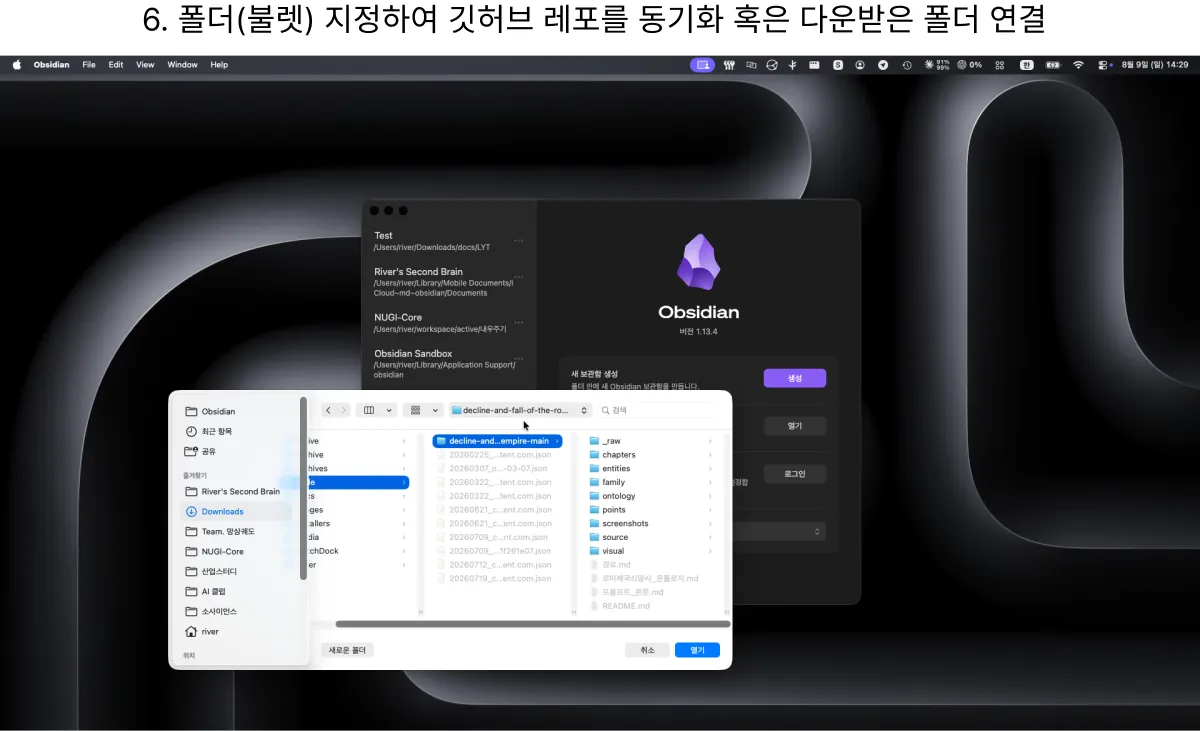The width and height of the screenshot is (1200, 731).
Task: Expand the ontology folder chevron
Action: 710,496
